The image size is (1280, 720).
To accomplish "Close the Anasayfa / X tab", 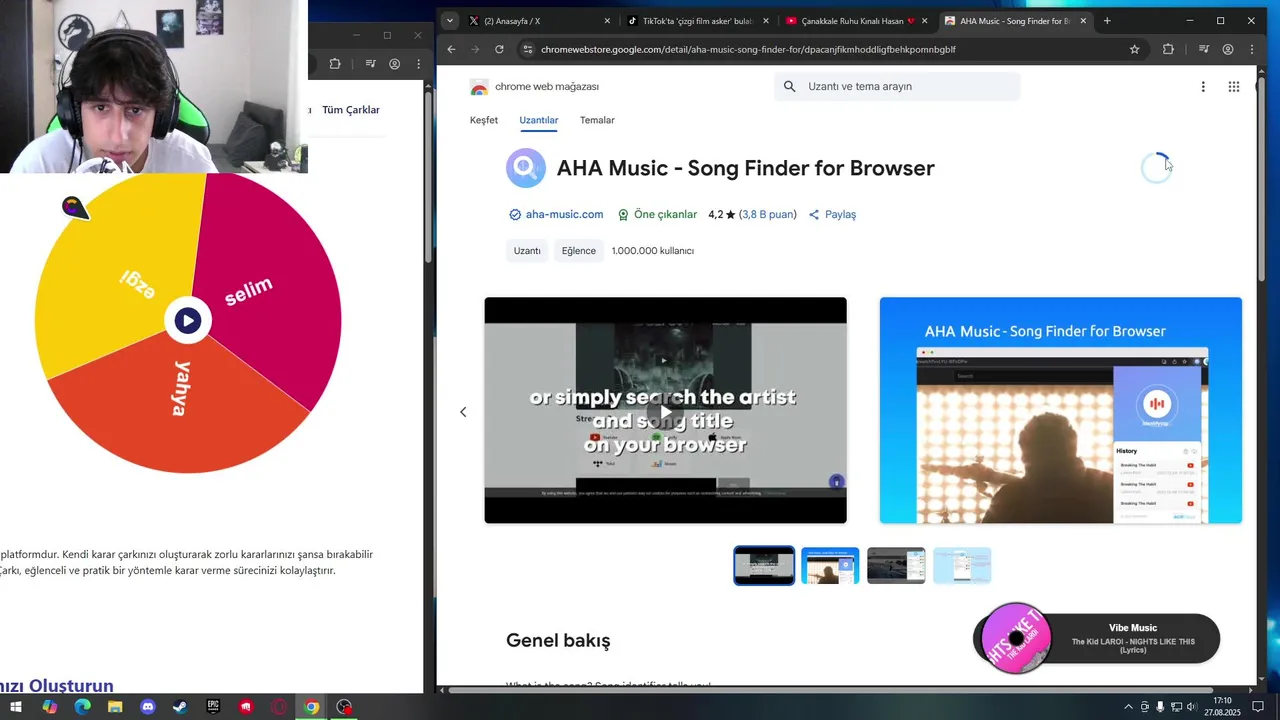I will point(607,21).
